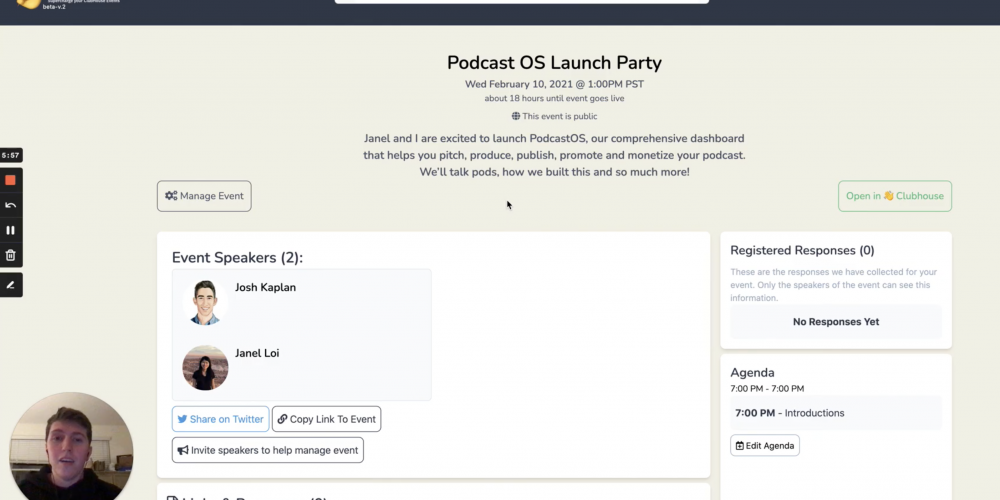
Task: Click the 7:00 PM - 7:00 PM time range
Action: click(x=767, y=388)
